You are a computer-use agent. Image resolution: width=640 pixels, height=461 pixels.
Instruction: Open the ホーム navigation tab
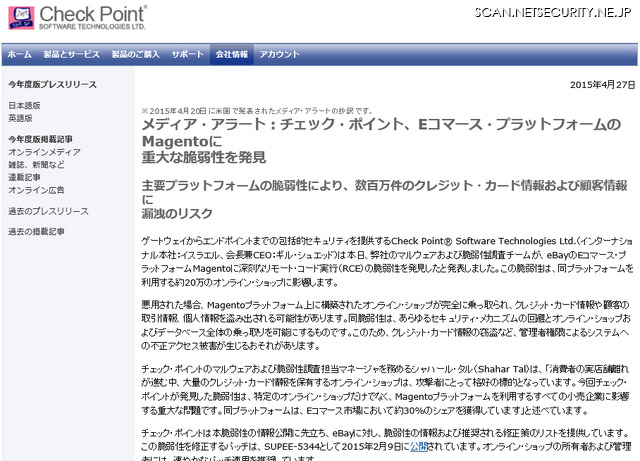(19, 54)
